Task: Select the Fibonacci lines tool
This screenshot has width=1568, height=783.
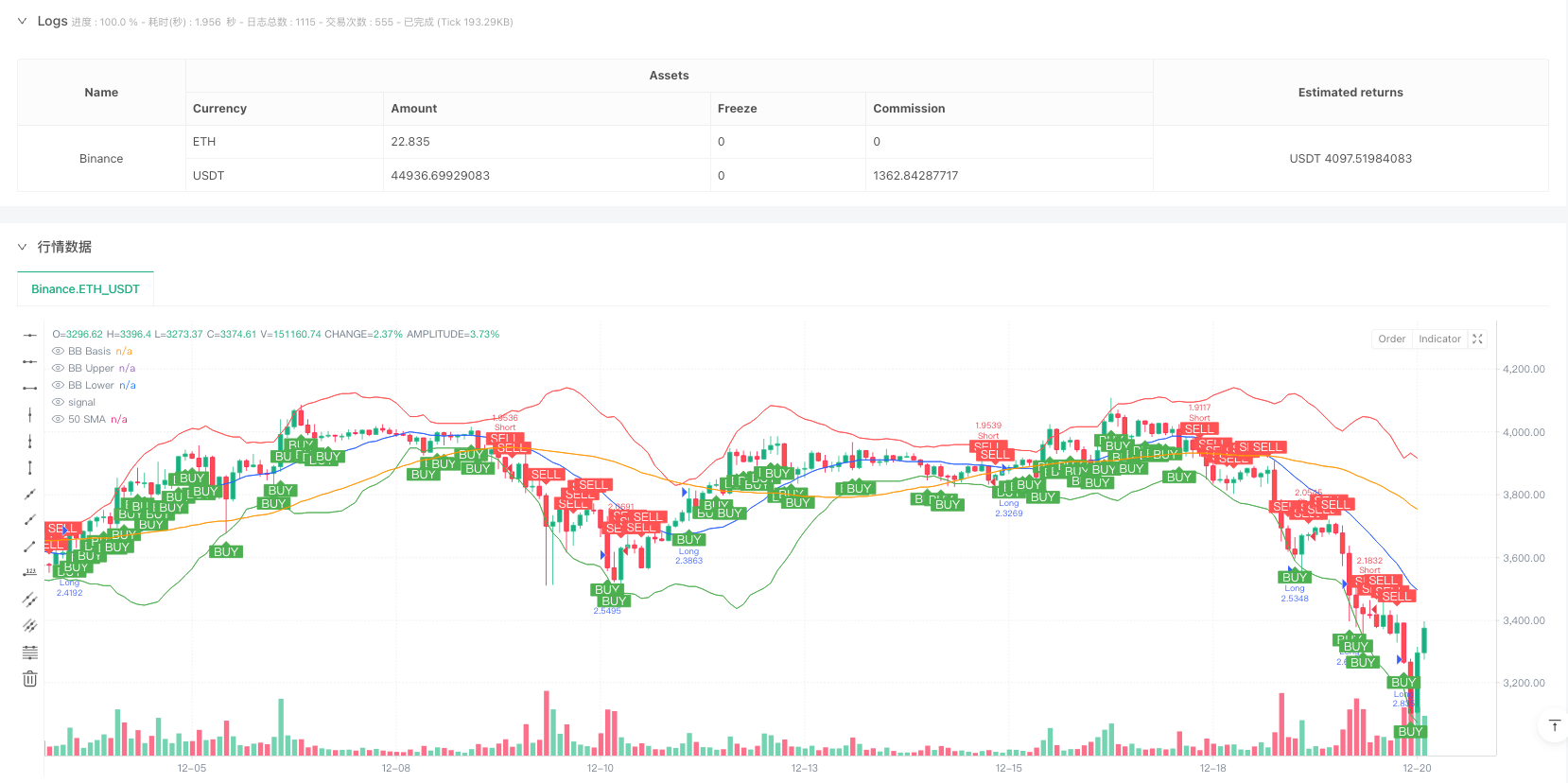Action: click(30, 652)
